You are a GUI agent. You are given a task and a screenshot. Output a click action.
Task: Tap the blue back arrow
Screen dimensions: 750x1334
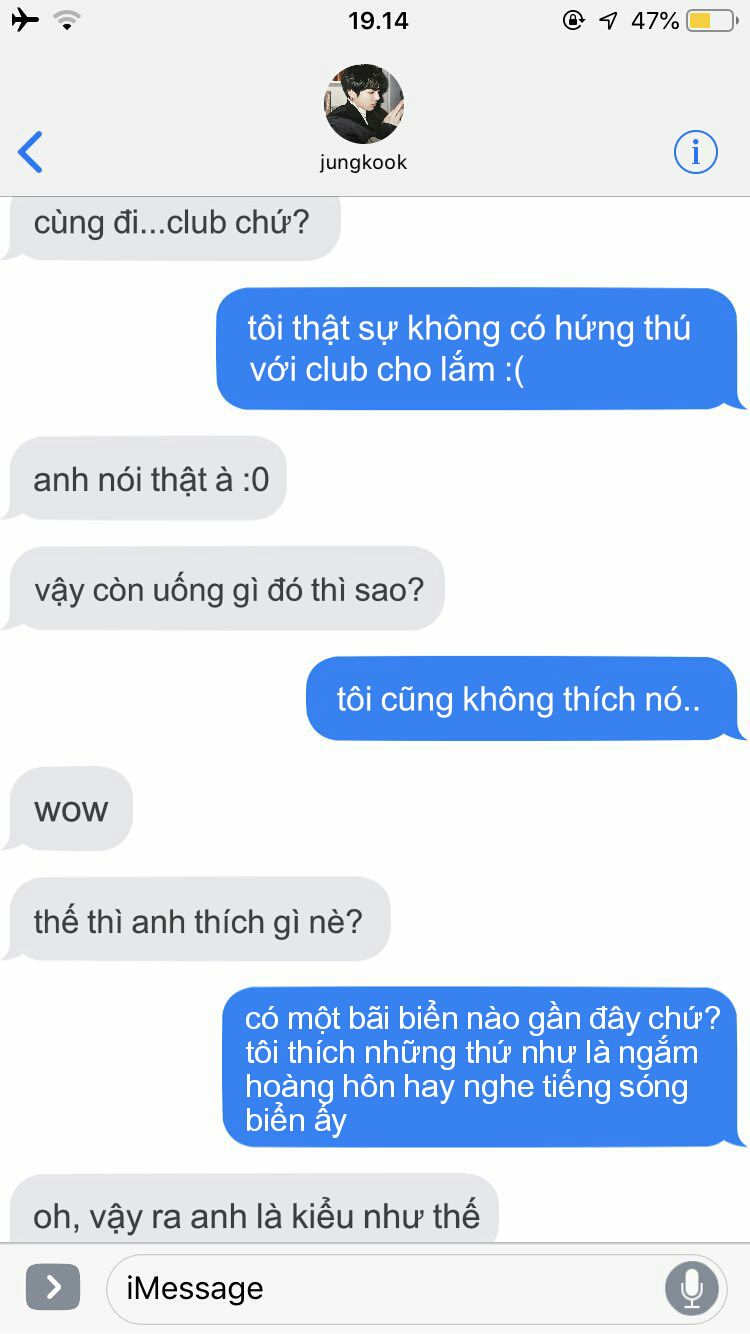click(x=30, y=153)
